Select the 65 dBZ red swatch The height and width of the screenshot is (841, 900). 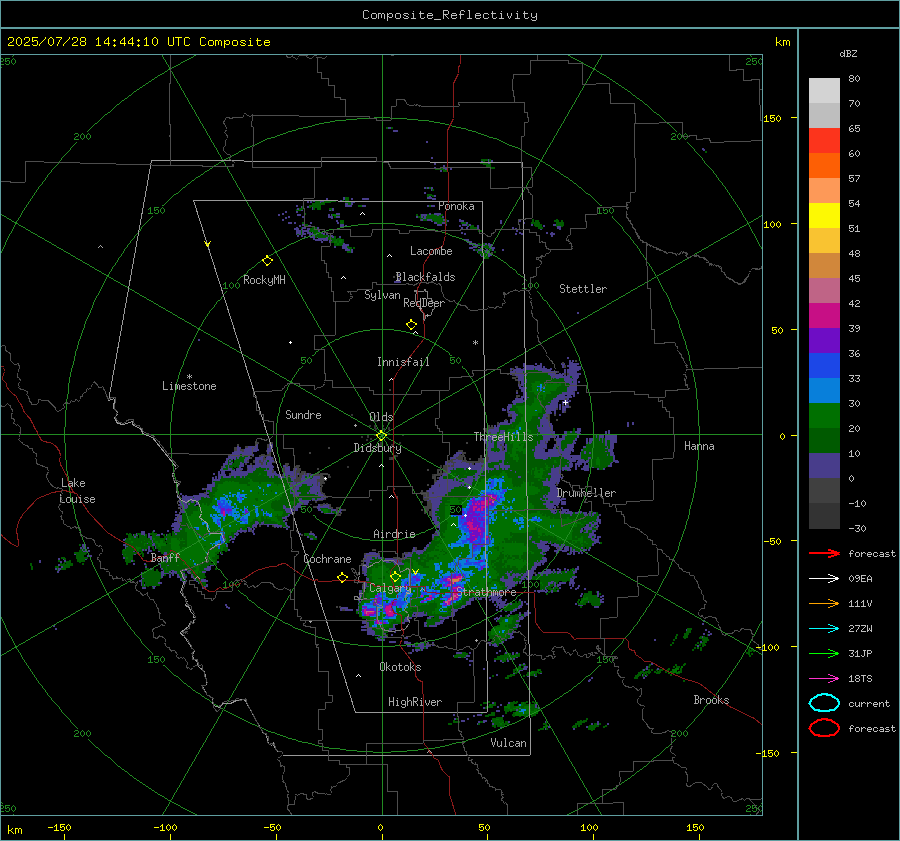824,140
